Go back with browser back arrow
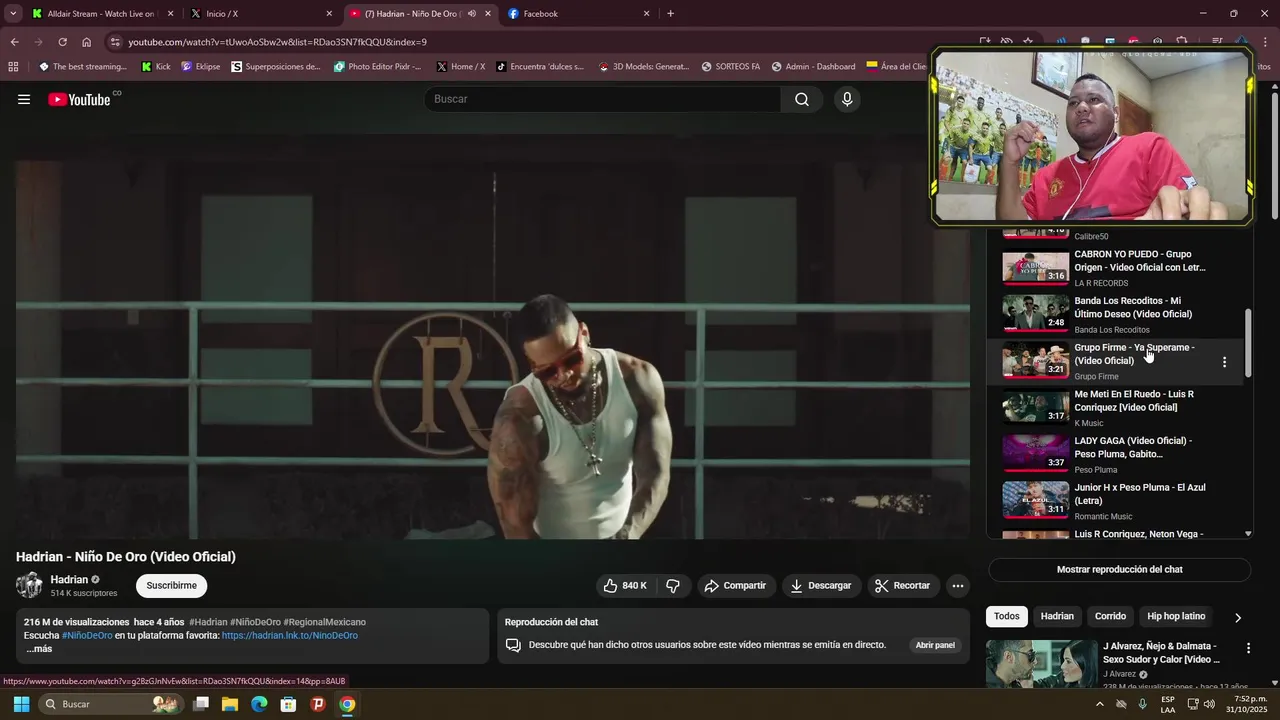1280x720 pixels. pyautogui.click(x=14, y=42)
